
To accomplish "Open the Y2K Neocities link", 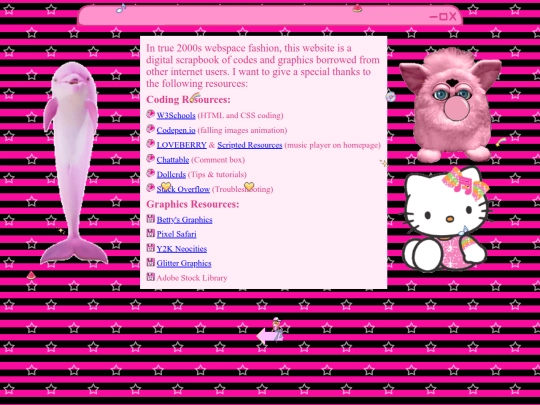I will [182, 249].
